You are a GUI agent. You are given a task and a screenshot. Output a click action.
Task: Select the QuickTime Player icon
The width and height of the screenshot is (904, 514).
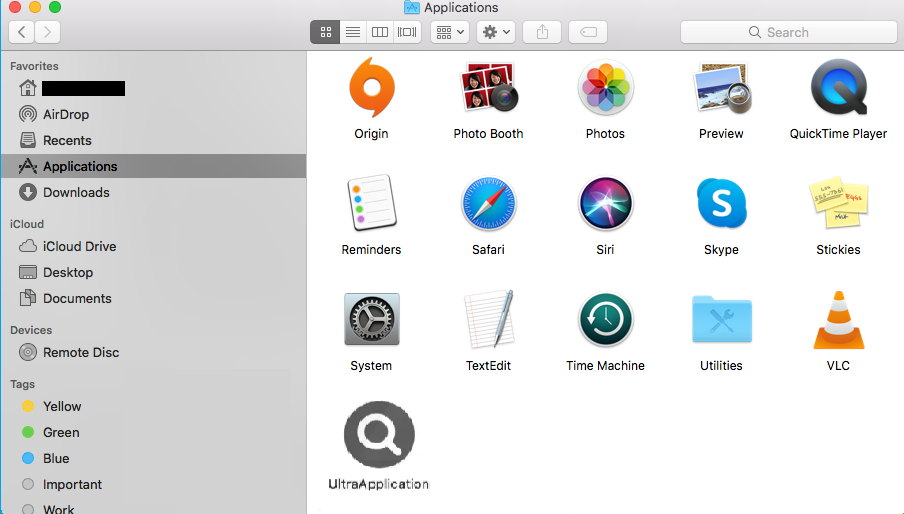[838, 88]
